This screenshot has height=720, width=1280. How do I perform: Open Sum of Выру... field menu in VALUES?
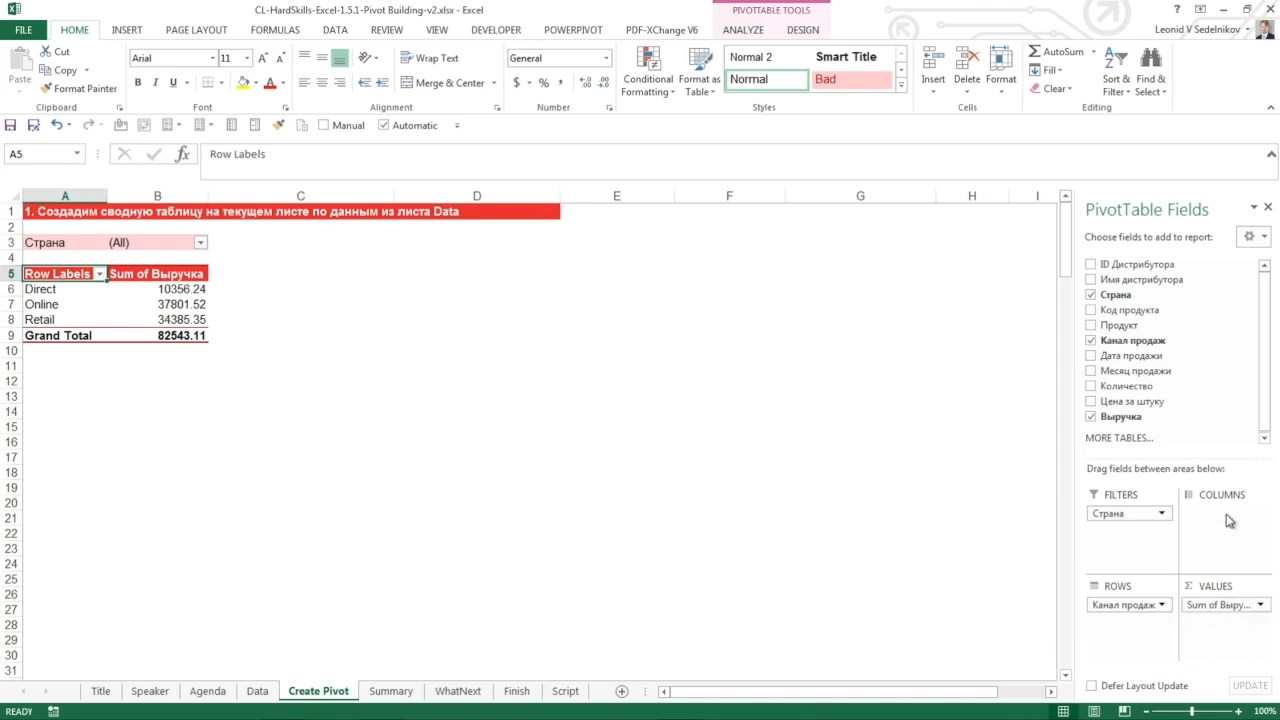1260,605
